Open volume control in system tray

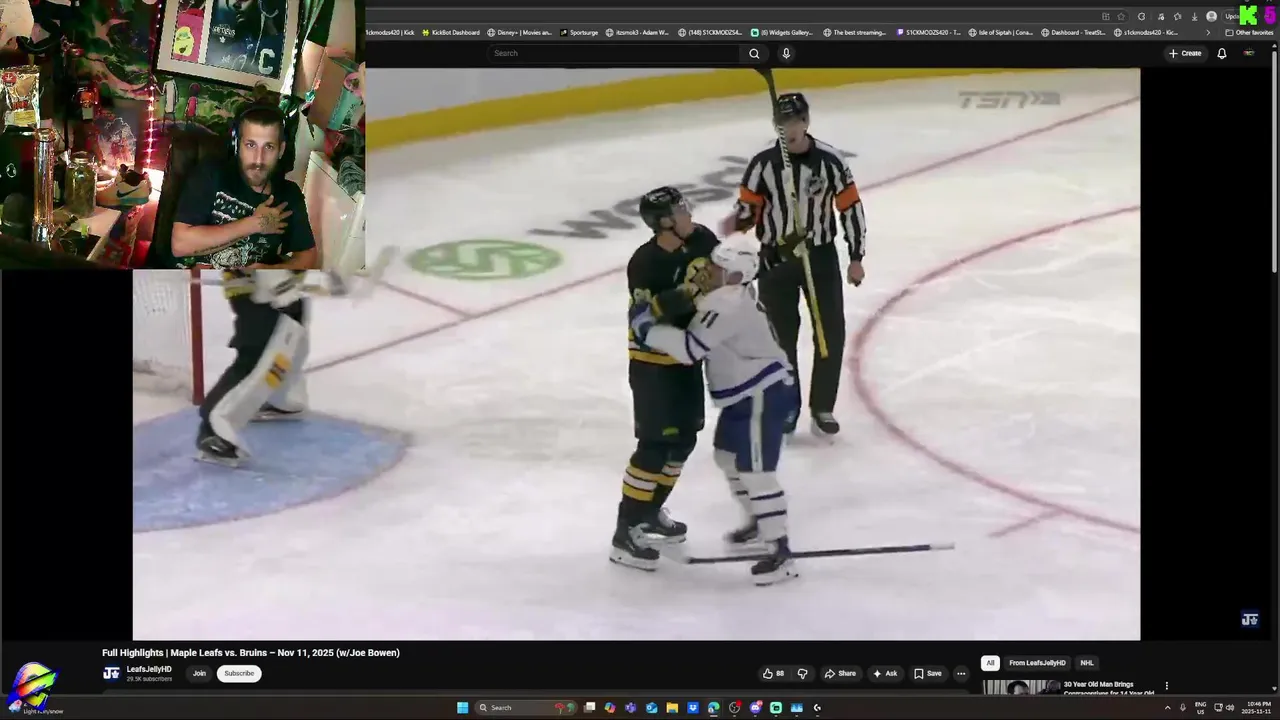tap(1230, 708)
